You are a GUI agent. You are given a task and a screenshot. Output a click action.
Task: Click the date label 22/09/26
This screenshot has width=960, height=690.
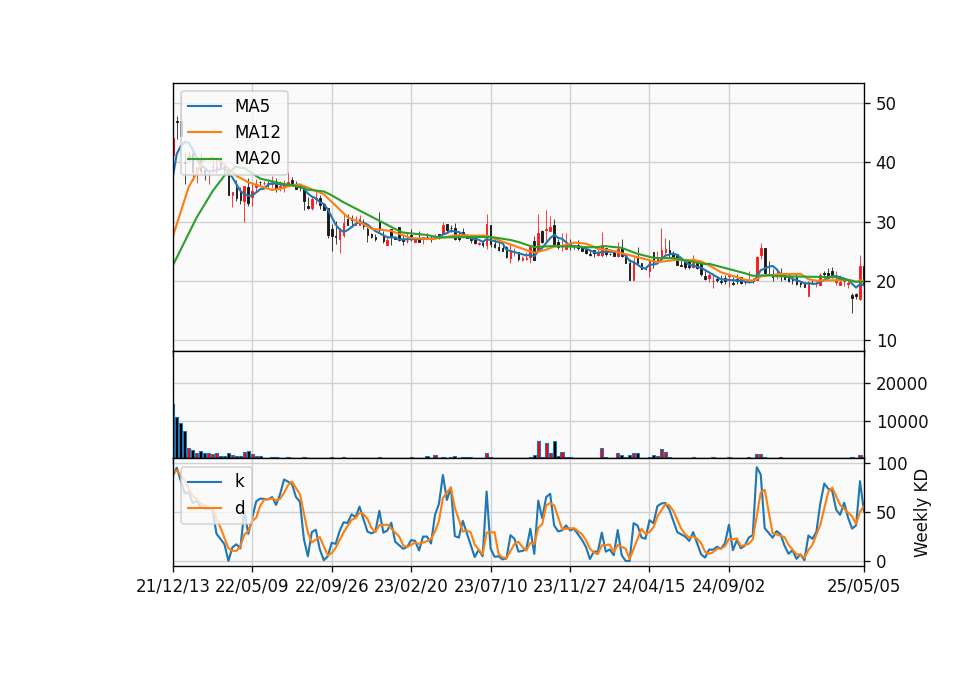tap(332, 586)
